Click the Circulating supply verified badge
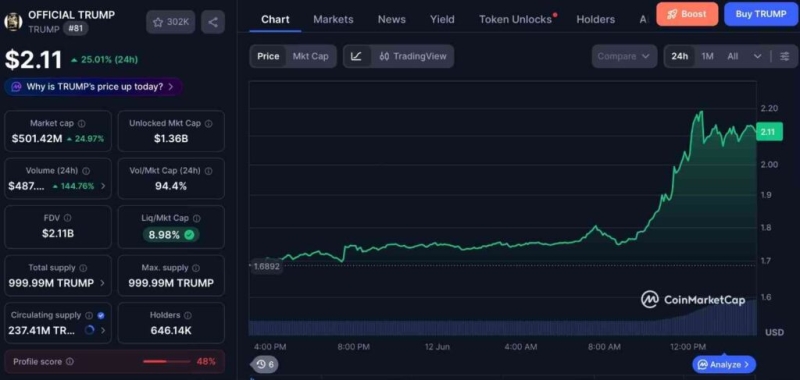The height and width of the screenshot is (380, 800). [x=101, y=315]
